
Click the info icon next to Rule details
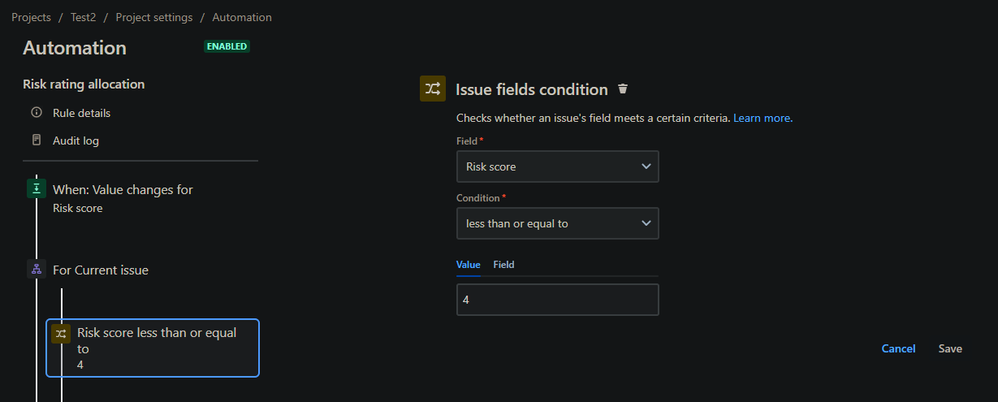point(36,113)
